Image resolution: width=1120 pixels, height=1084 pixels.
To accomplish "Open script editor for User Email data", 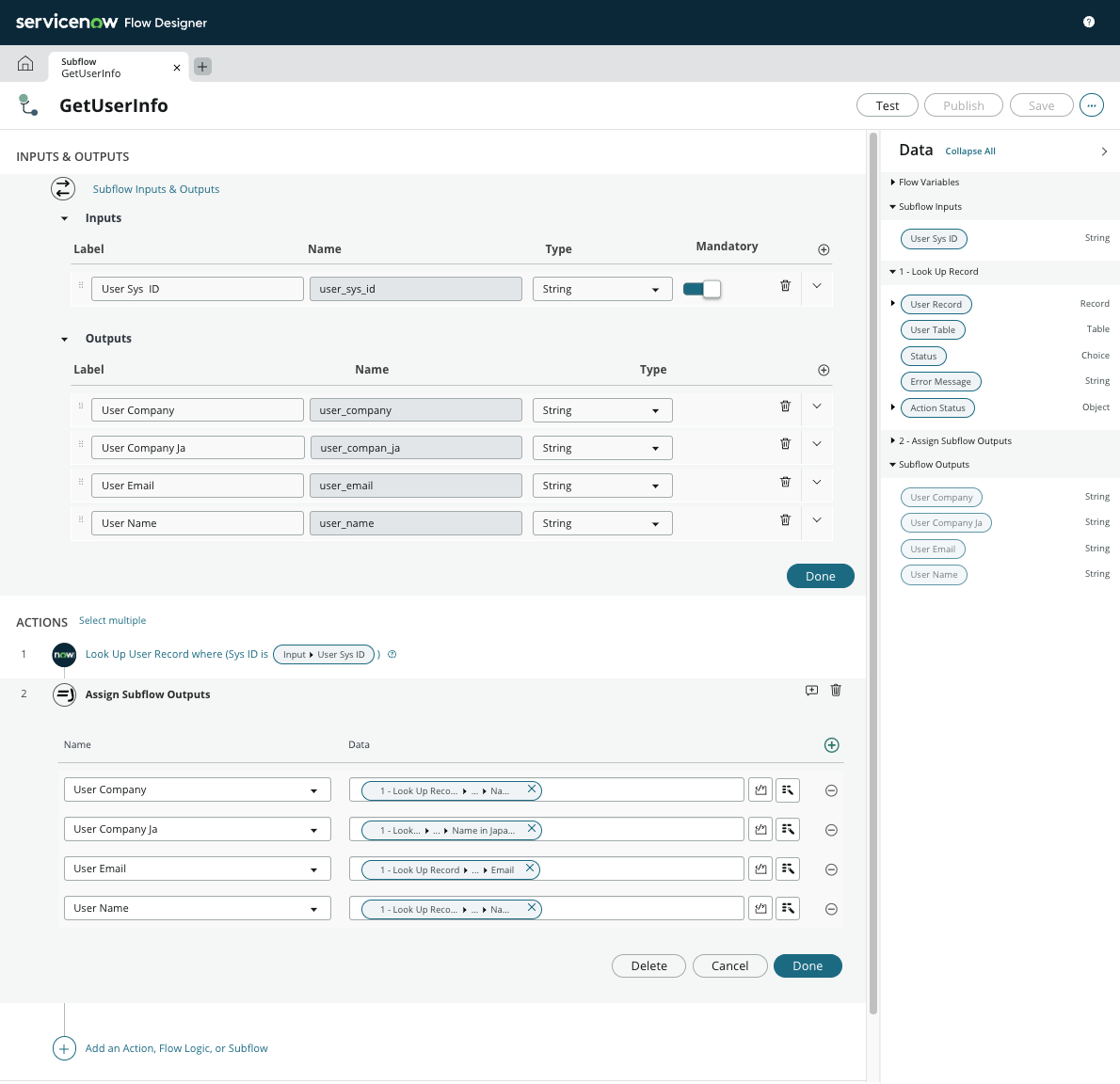I will 760,869.
